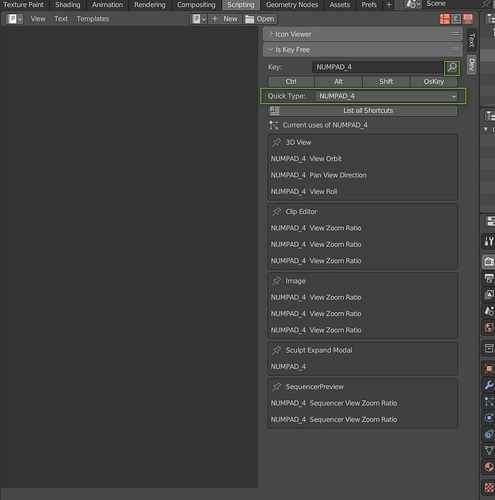Open the View menu in text editor
The image size is (495, 500).
pyautogui.click(x=38, y=19)
